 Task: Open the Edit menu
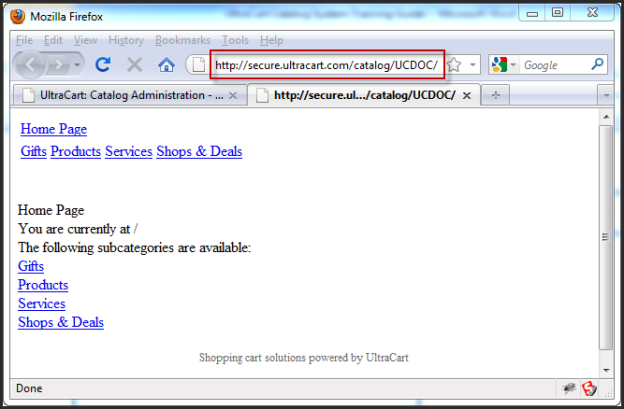point(53,40)
